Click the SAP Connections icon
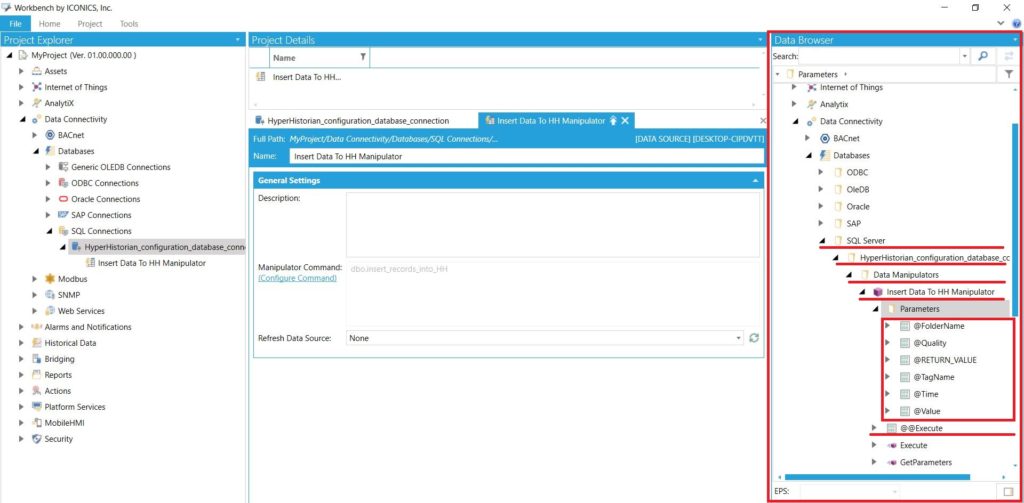1024x503 pixels. [x=63, y=215]
